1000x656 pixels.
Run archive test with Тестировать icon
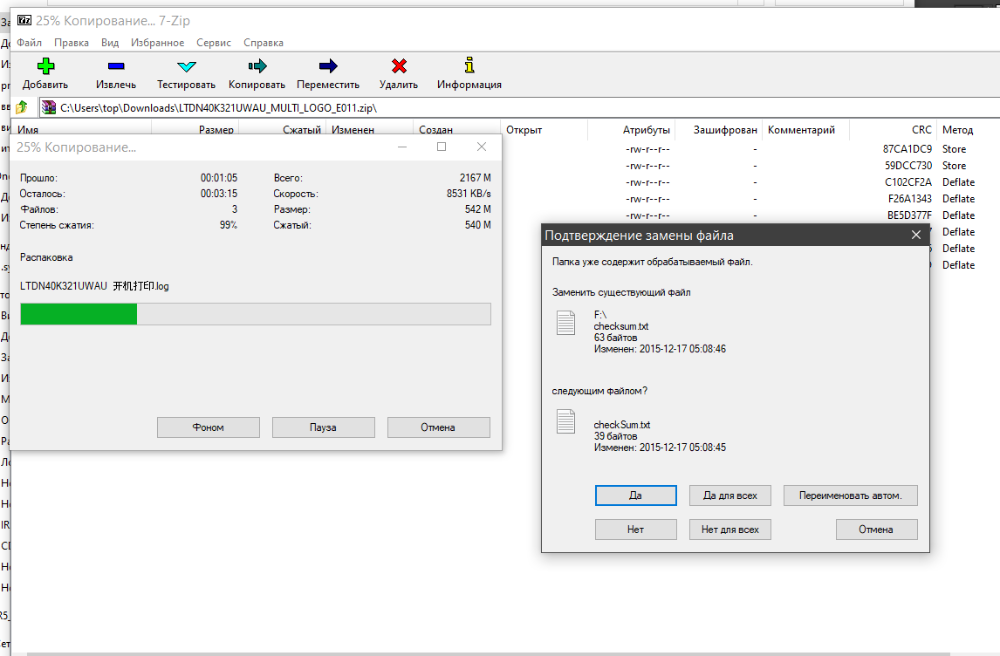186,66
